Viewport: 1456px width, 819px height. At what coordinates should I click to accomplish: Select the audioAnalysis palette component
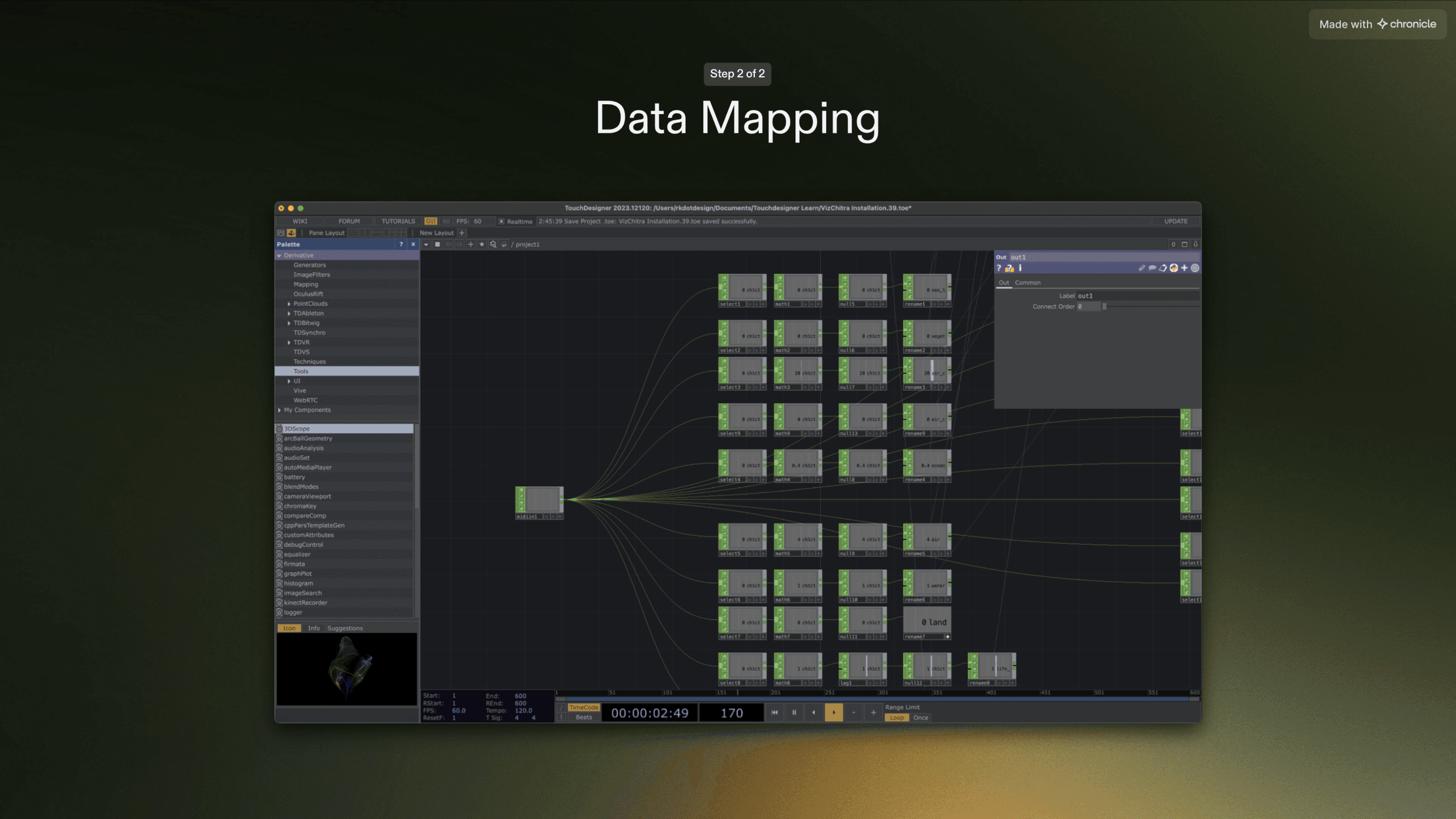(304, 448)
